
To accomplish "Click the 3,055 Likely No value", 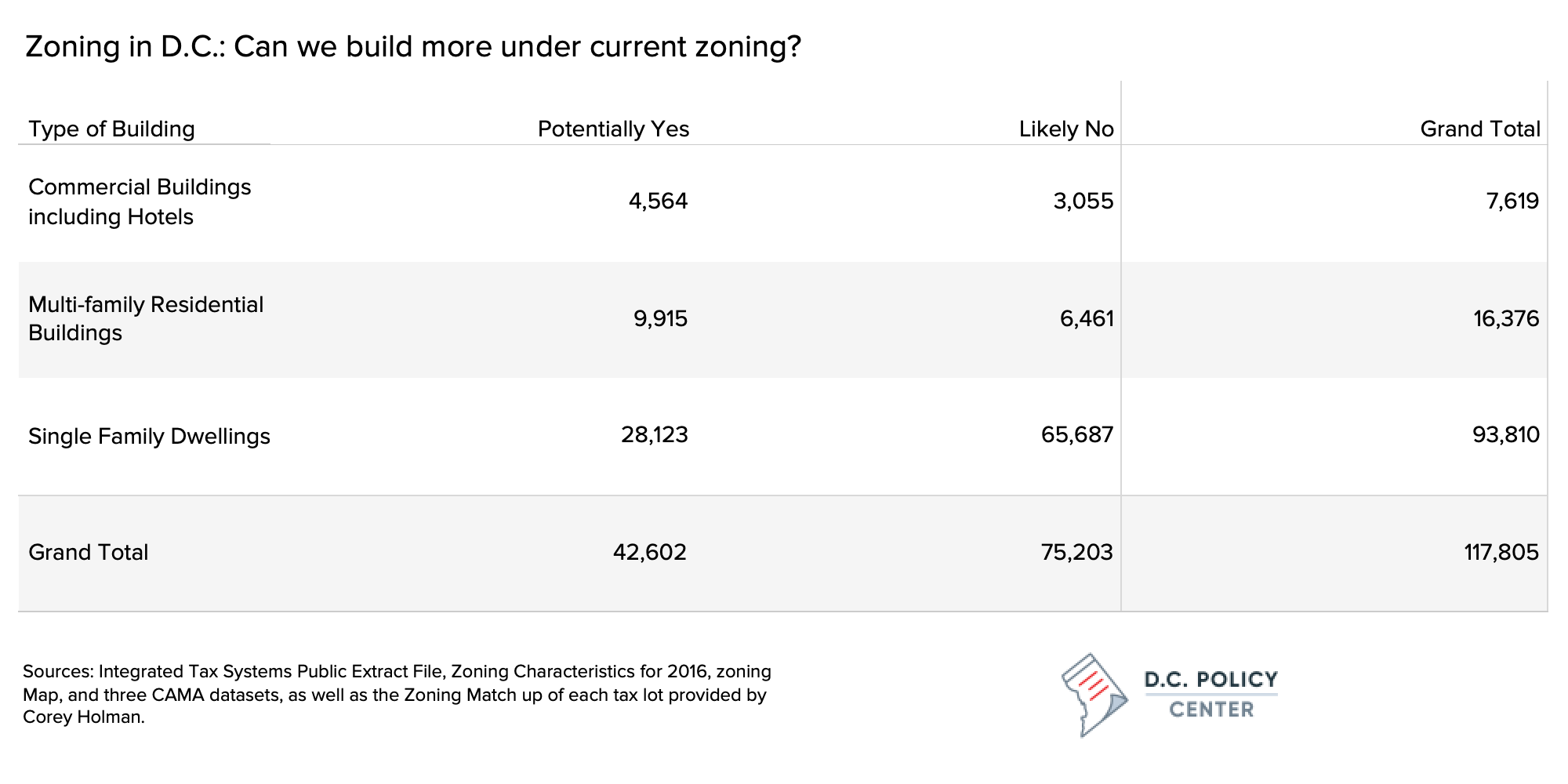I will 1083,201.
